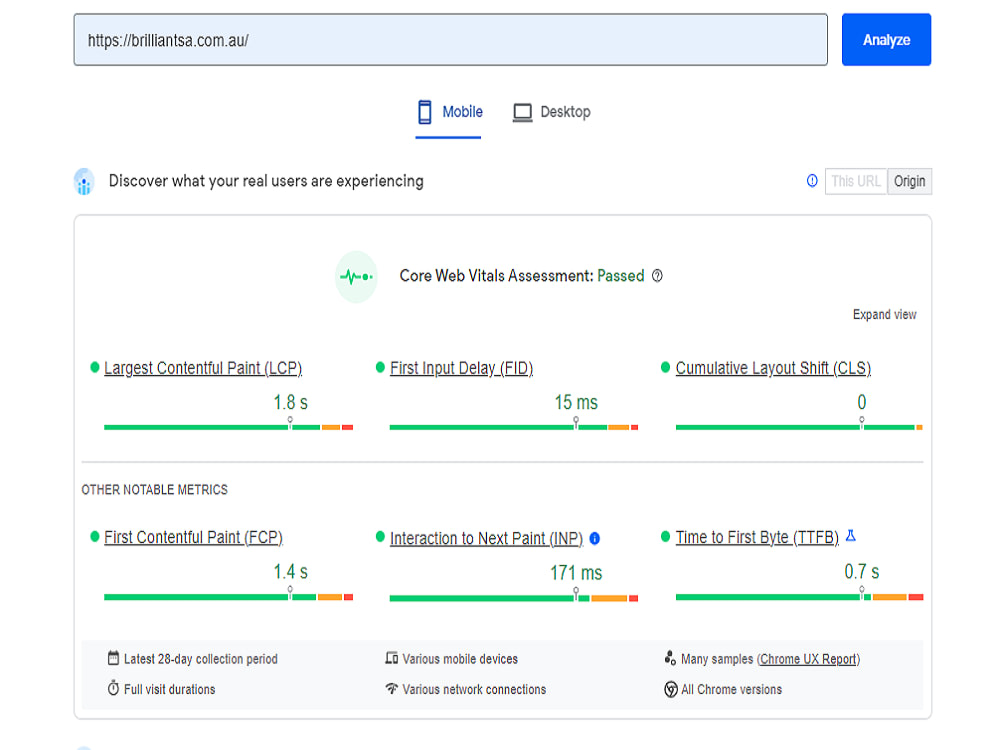Click Full visit durations text
The height and width of the screenshot is (750, 1000).
coord(170,689)
